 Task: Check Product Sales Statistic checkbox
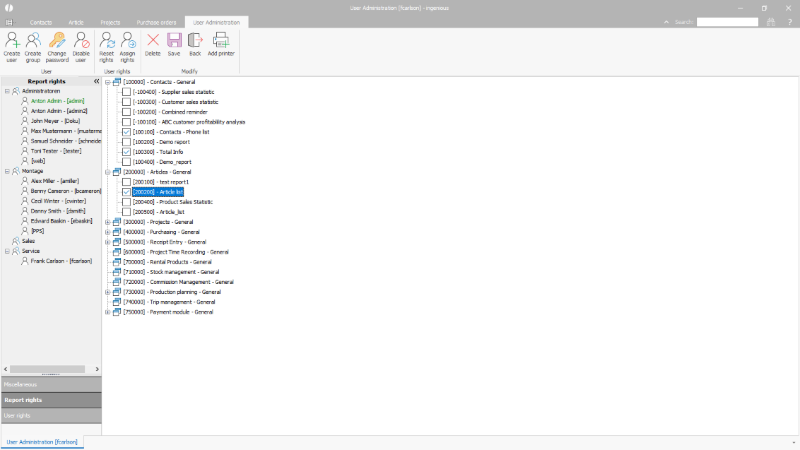coord(127,202)
